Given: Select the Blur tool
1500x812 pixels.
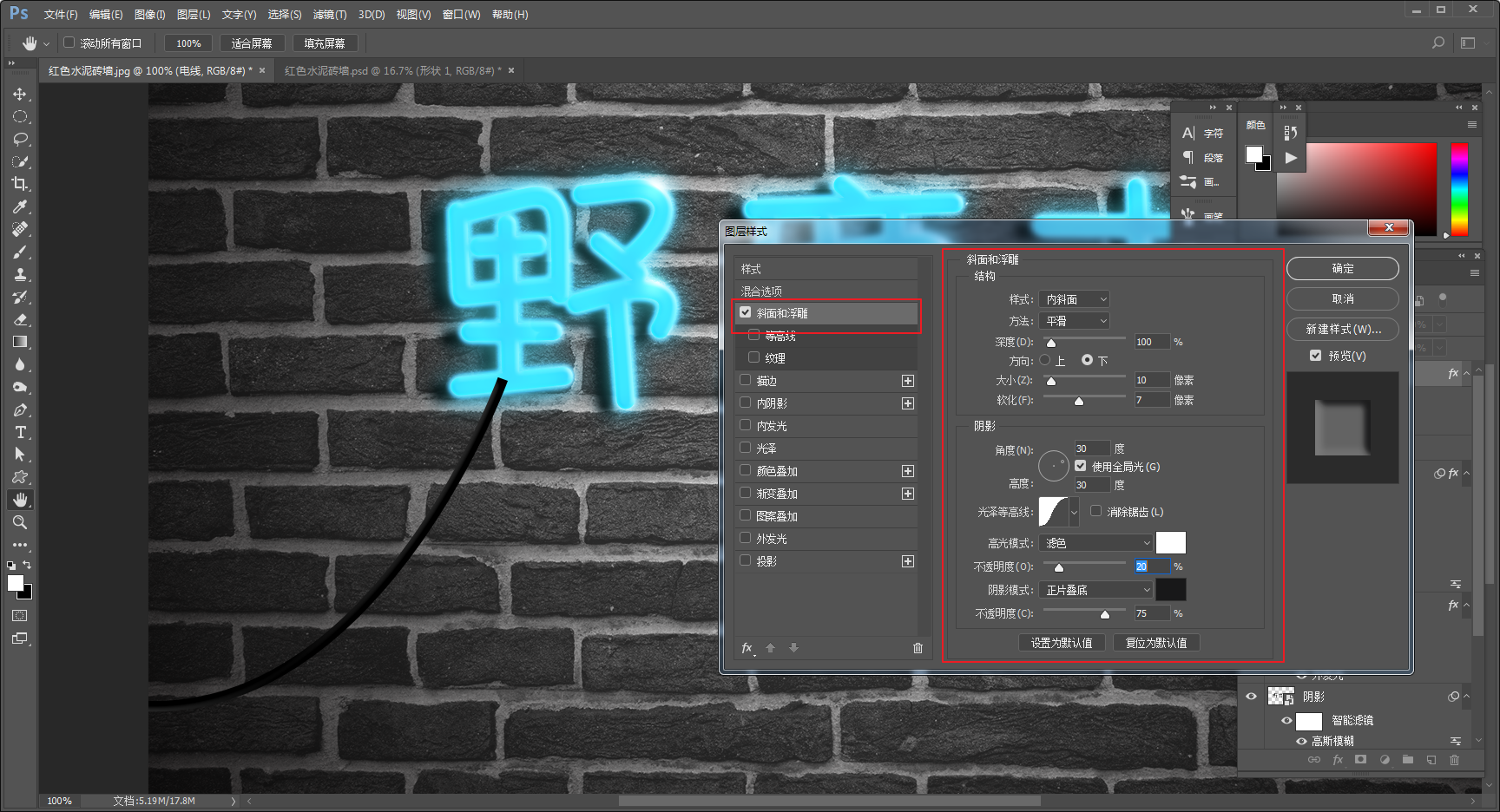Looking at the screenshot, I should pos(20,364).
